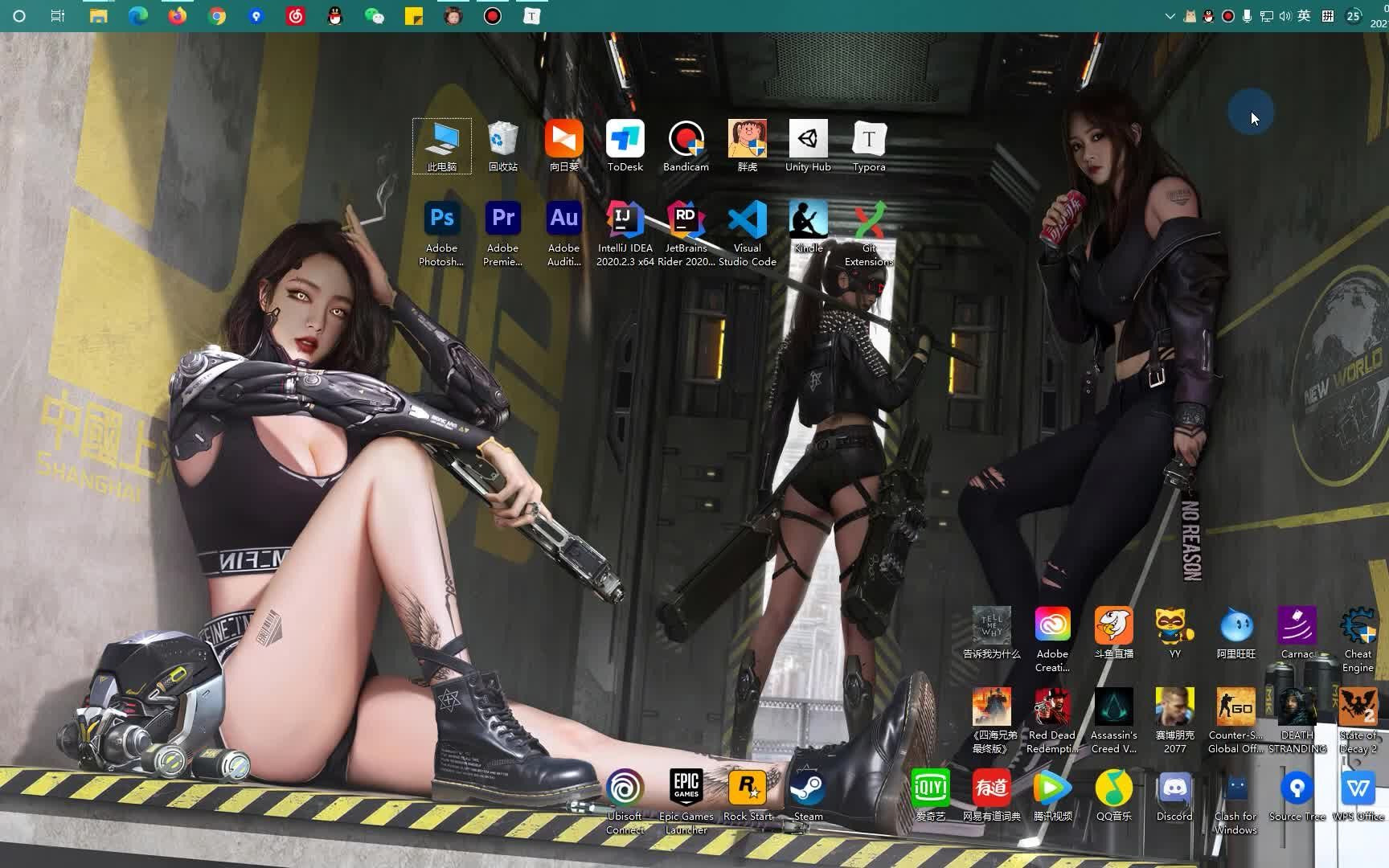Launch 斗鱼直播 Douyu shortcut

click(x=1114, y=633)
